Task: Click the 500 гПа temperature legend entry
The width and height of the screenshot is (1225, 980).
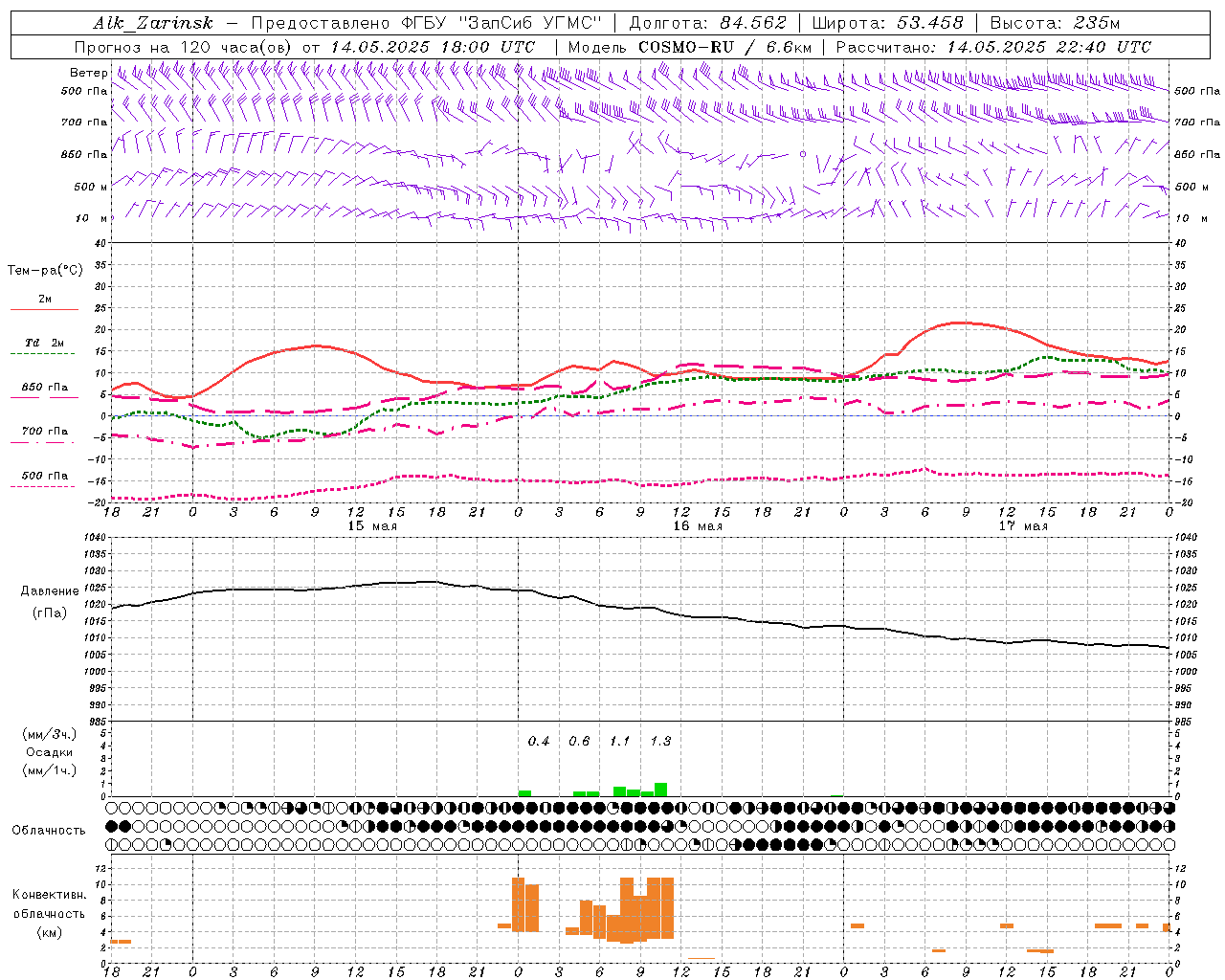Action: (x=44, y=476)
